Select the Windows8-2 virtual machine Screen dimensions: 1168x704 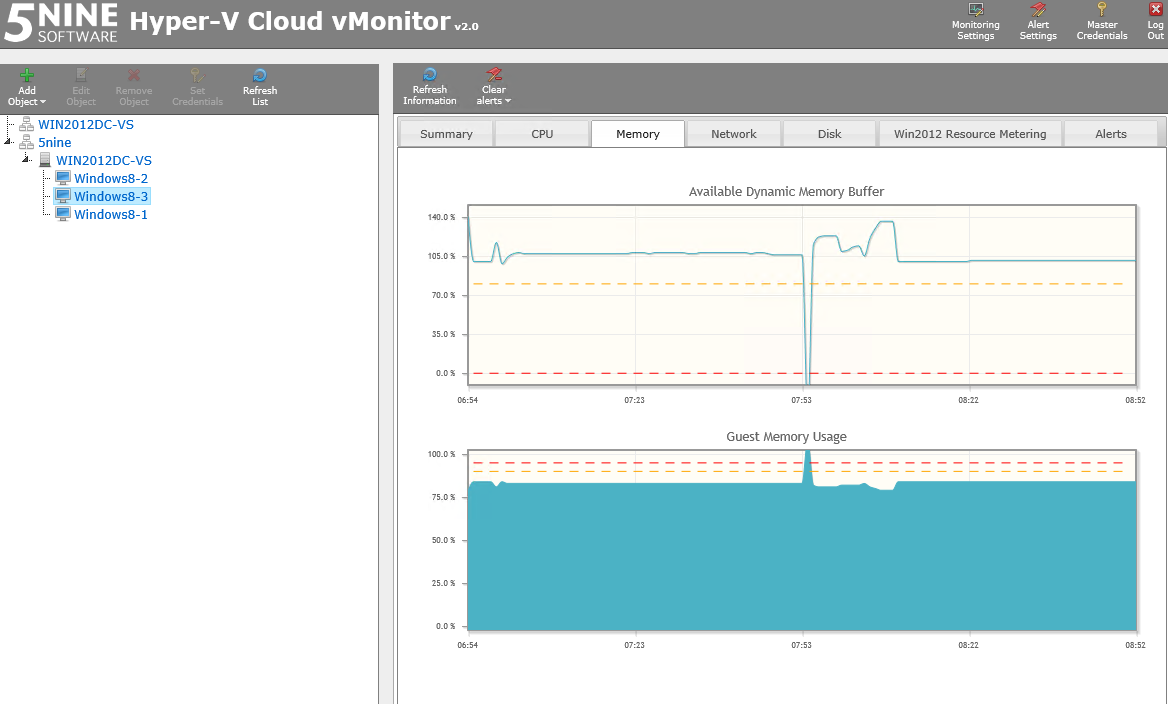pos(111,178)
